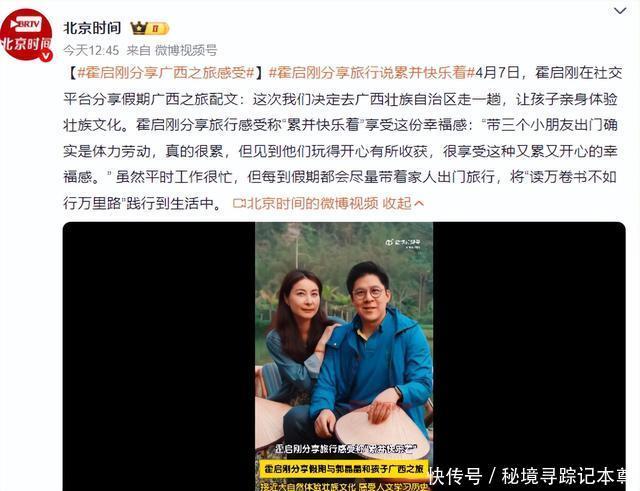
Task: Click the black area left of the video
Action: click(x=159, y=356)
